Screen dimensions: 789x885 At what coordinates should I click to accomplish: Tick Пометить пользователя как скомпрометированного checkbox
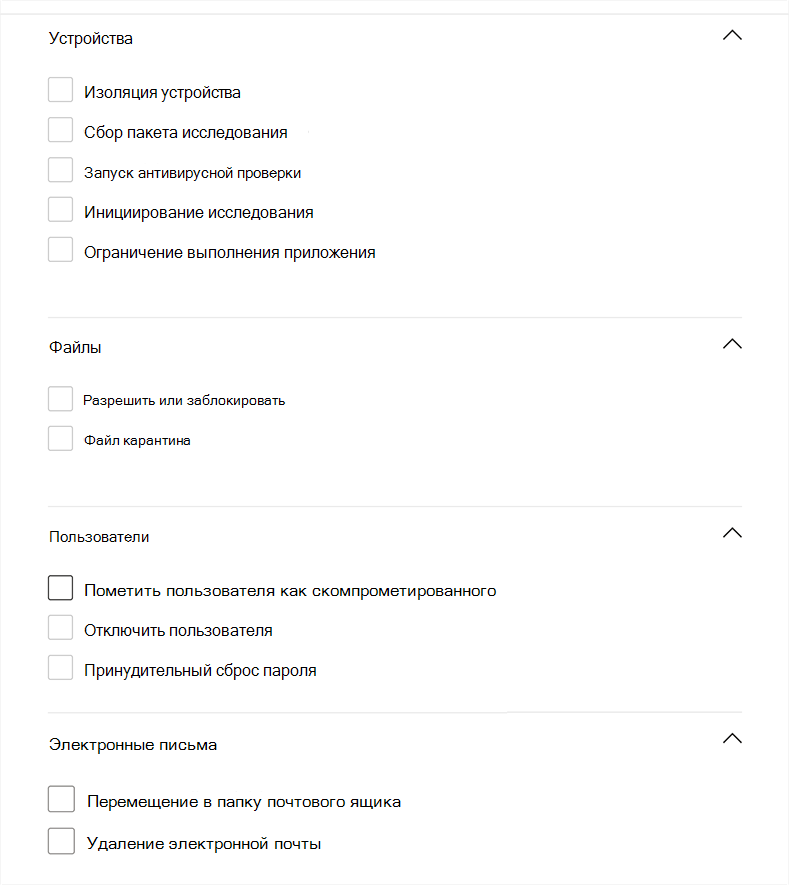[60, 588]
